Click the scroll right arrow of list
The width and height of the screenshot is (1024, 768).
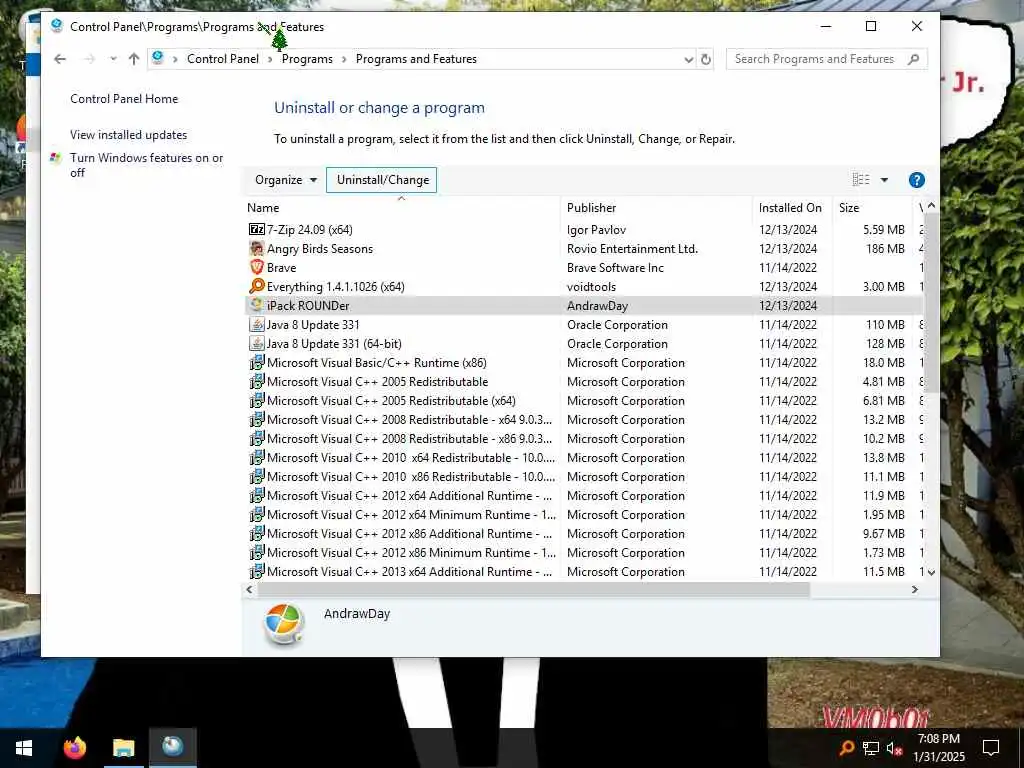click(x=914, y=590)
